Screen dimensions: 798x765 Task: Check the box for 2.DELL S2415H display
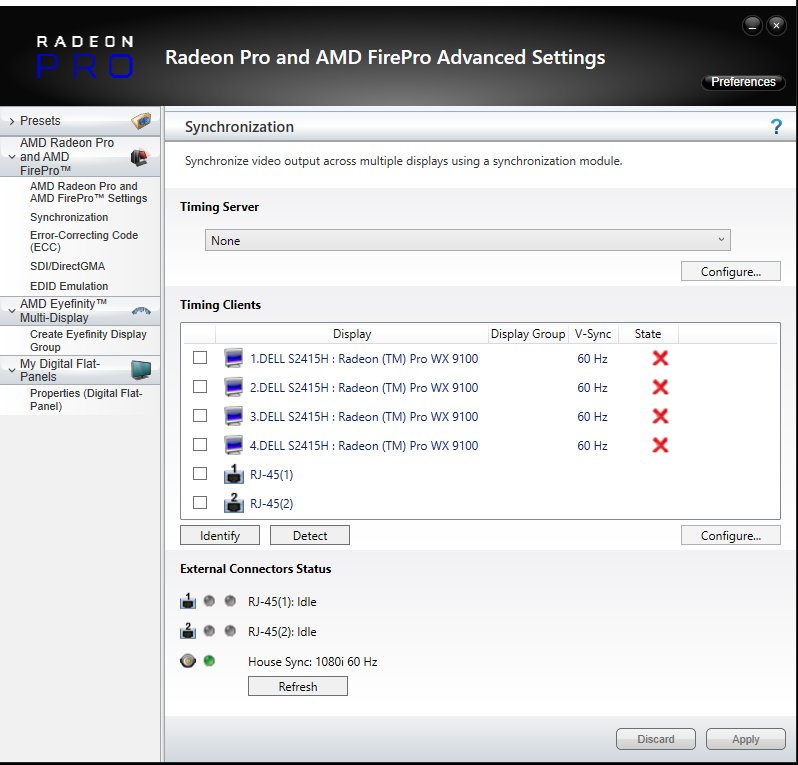(200, 387)
